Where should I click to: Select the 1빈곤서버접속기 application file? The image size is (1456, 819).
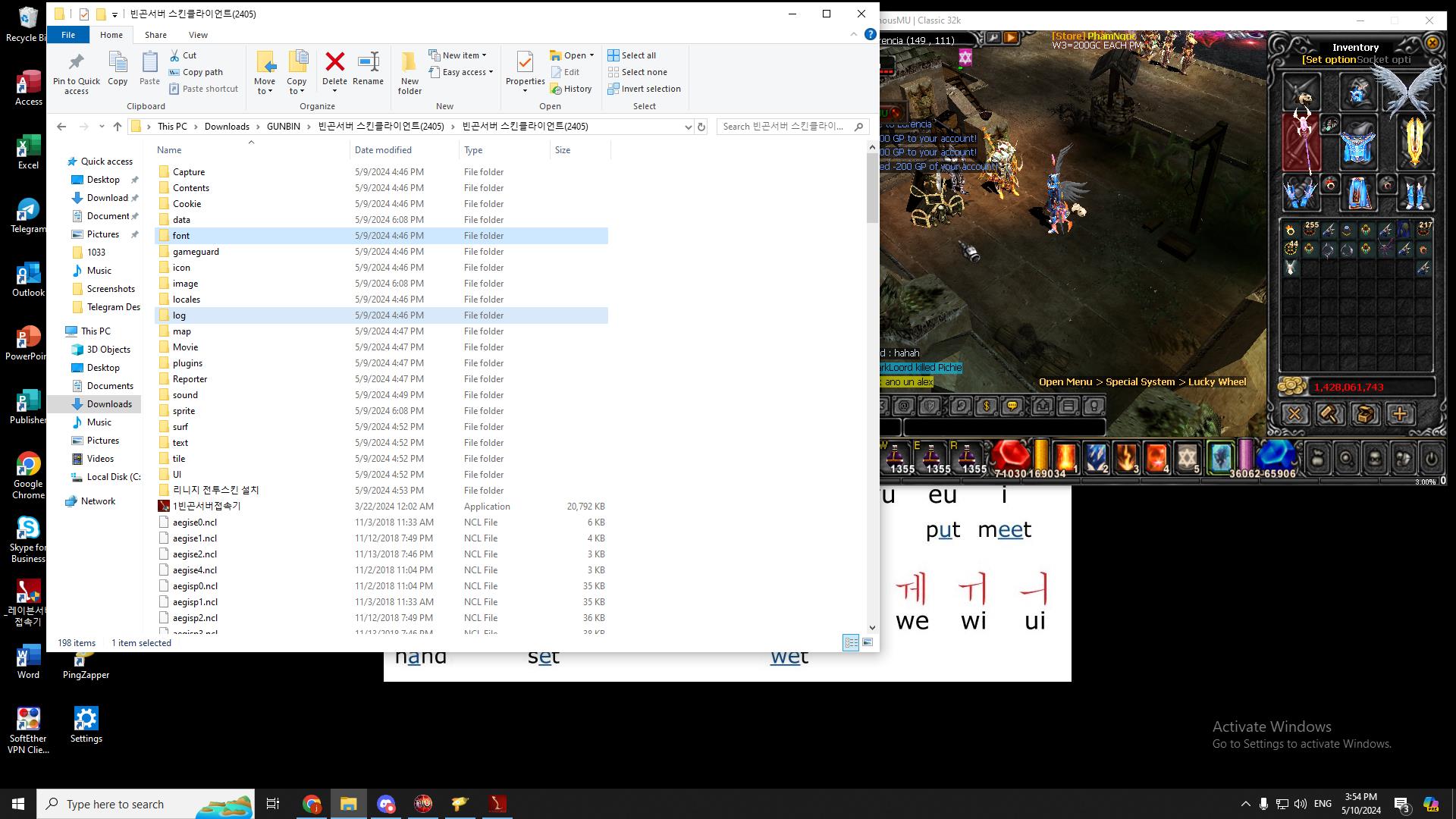click(x=381, y=507)
